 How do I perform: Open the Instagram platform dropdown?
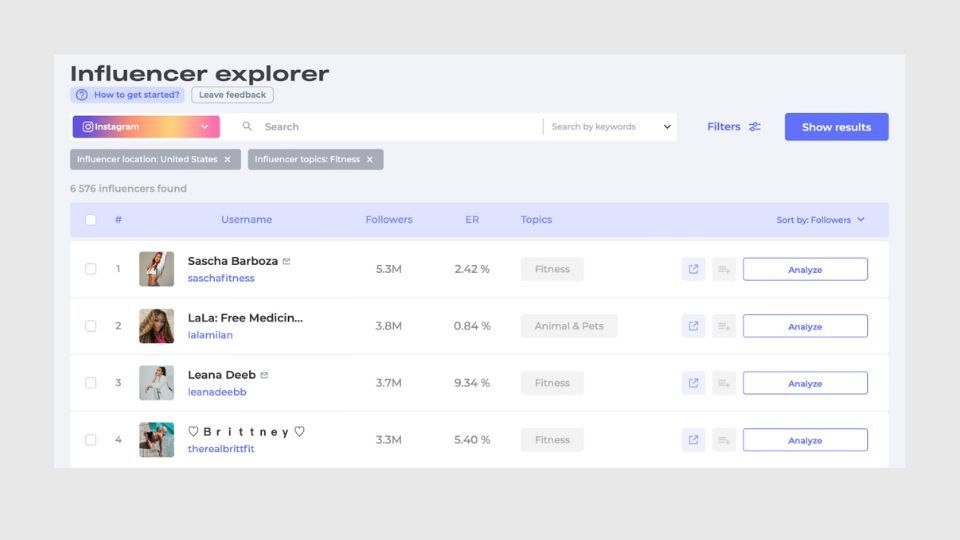pyautogui.click(x=146, y=127)
